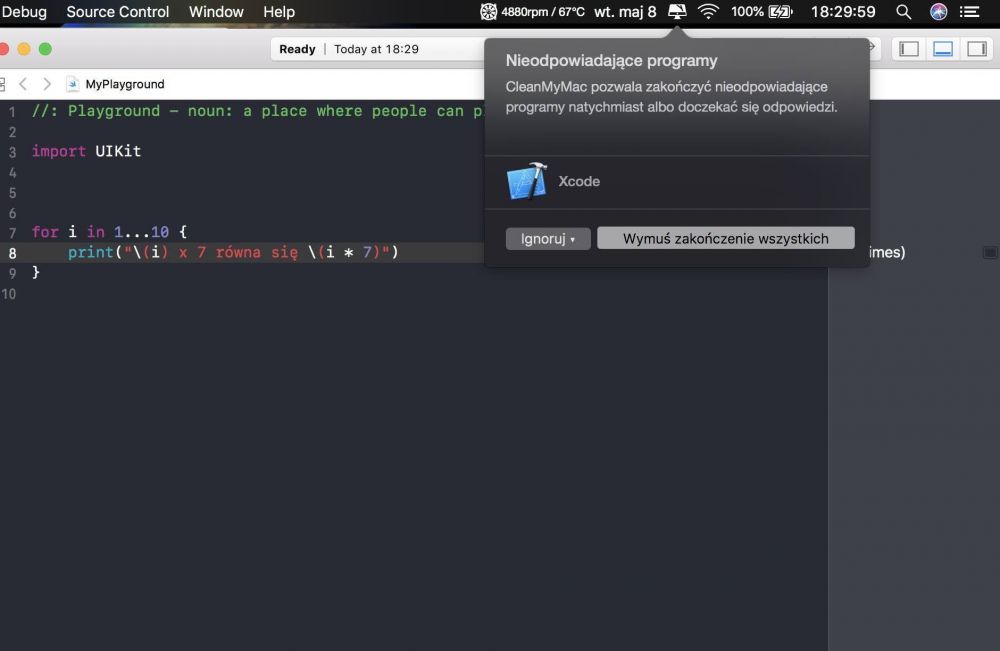Go forward in the editor history
This screenshot has width=1000, height=651.
[47, 84]
